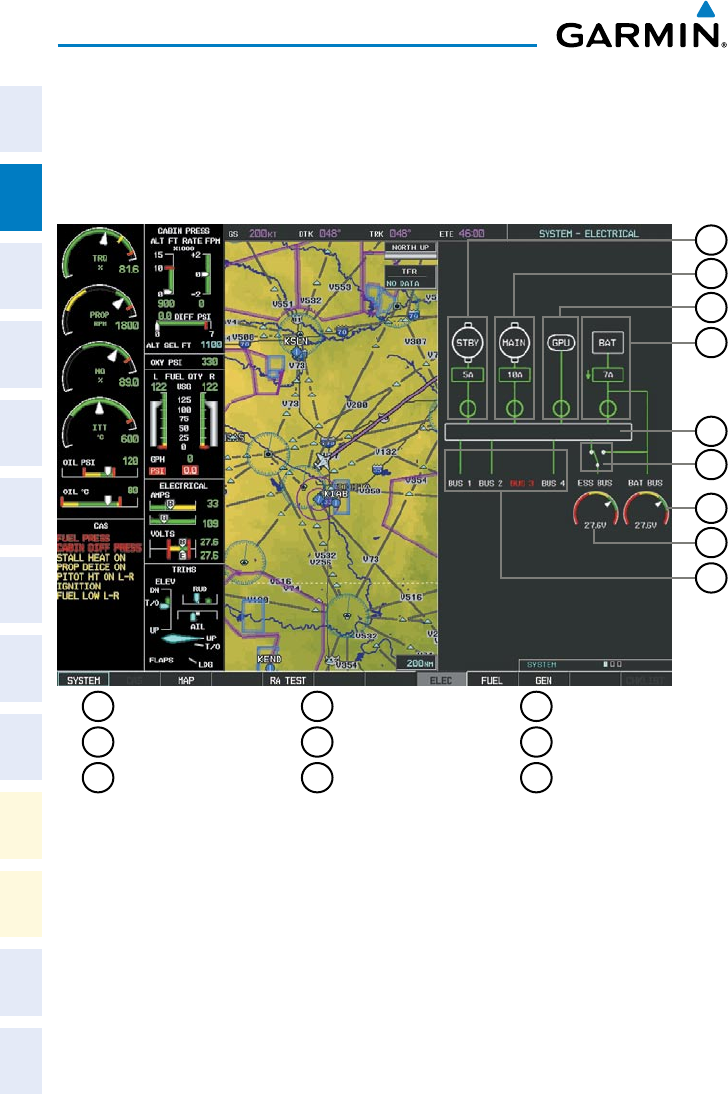Select the highlighted ELEC softkey
This screenshot has width=728, height=1106.
[441, 680]
